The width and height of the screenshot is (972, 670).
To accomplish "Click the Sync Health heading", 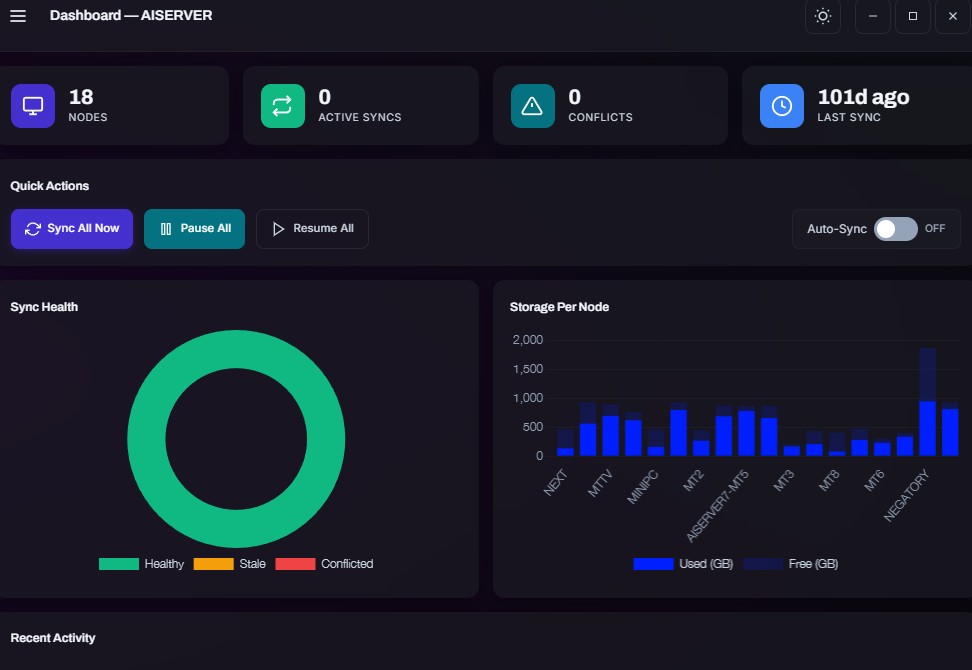I will tap(44, 307).
